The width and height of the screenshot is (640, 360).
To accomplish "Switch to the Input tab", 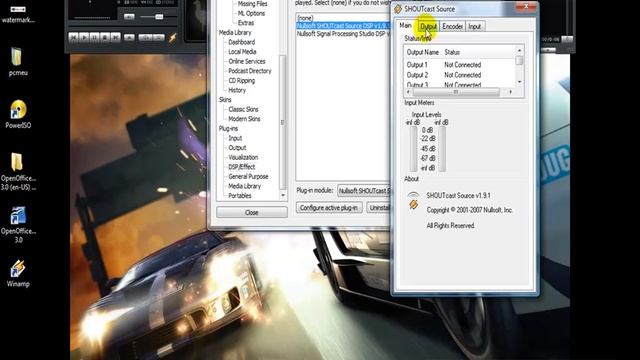I will click(474, 26).
